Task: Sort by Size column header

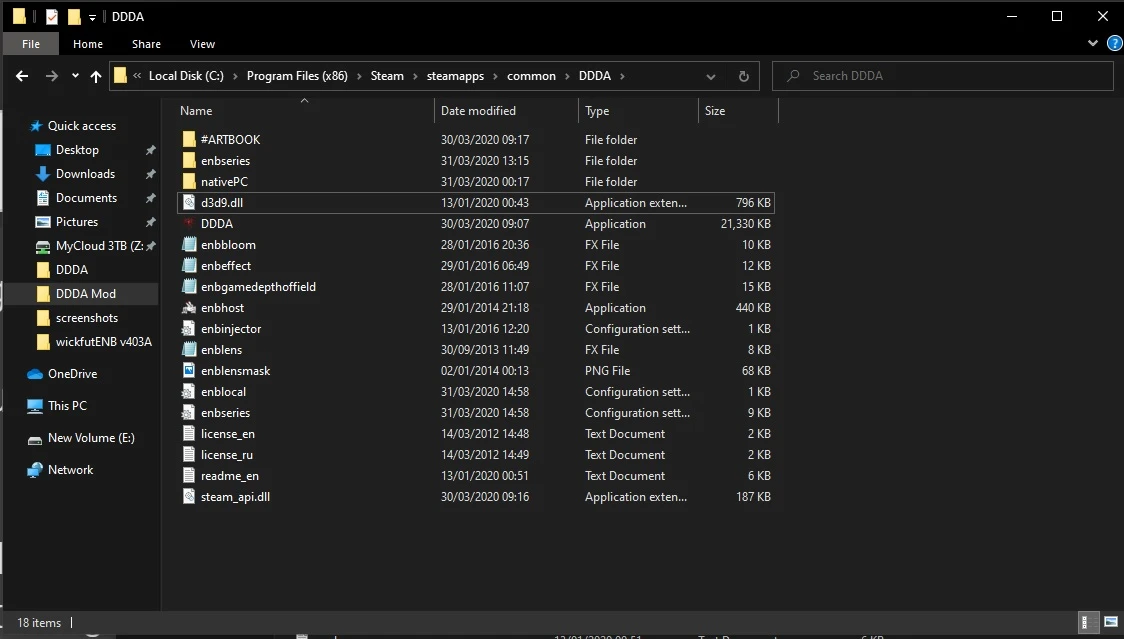Action: point(715,110)
